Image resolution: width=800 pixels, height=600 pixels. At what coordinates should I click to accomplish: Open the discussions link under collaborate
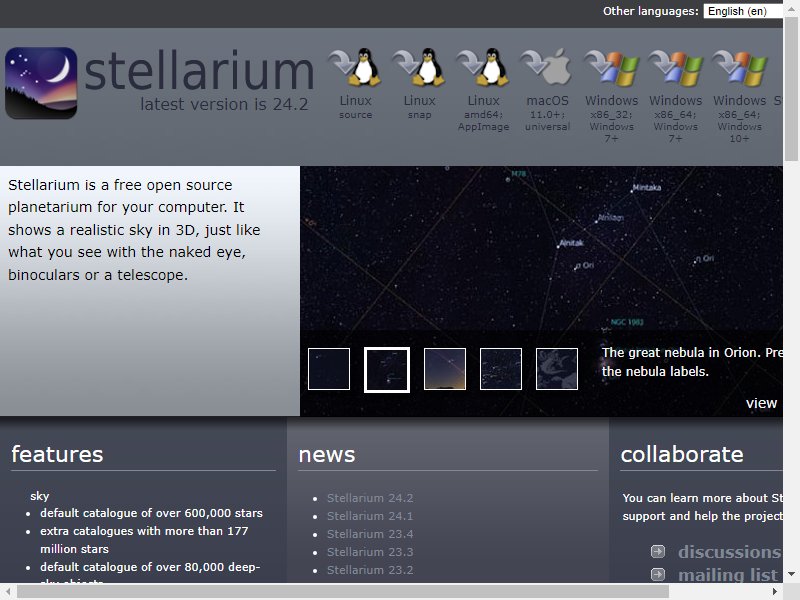[729, 552]
